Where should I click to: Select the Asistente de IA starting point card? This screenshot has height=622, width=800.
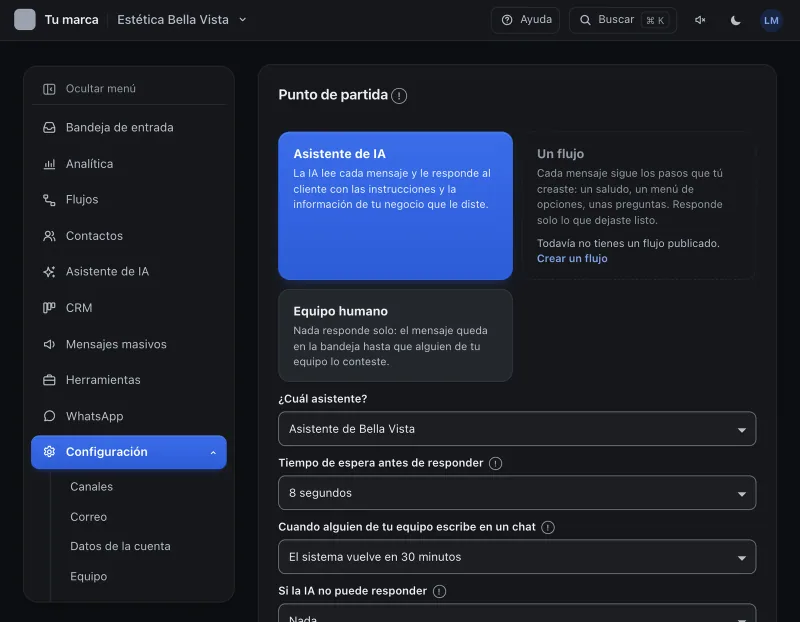(x=395, y=206)
